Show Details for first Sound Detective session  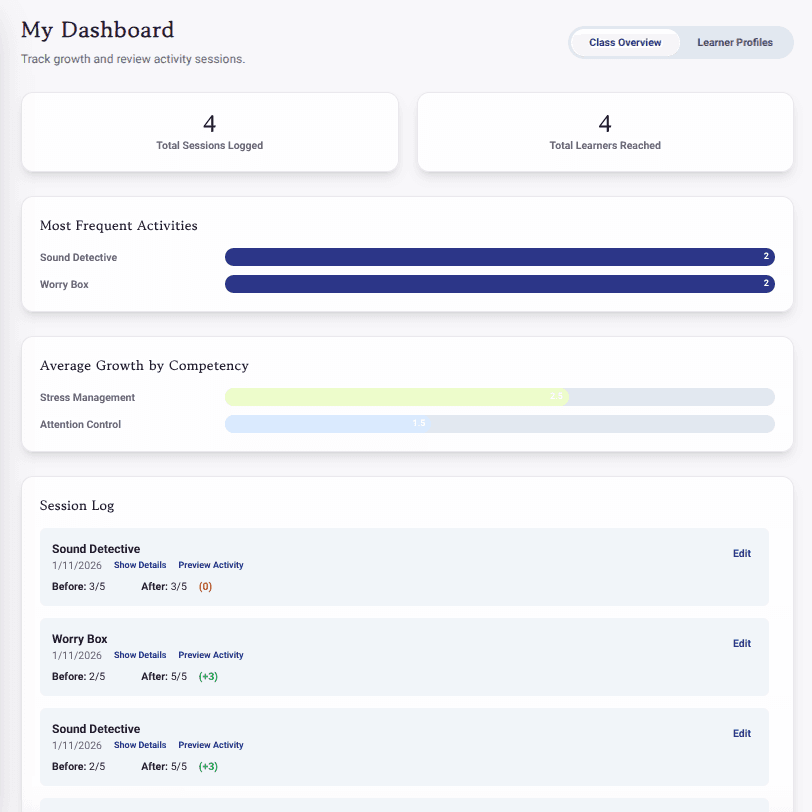pyautogui.click(x=140, y=565)
